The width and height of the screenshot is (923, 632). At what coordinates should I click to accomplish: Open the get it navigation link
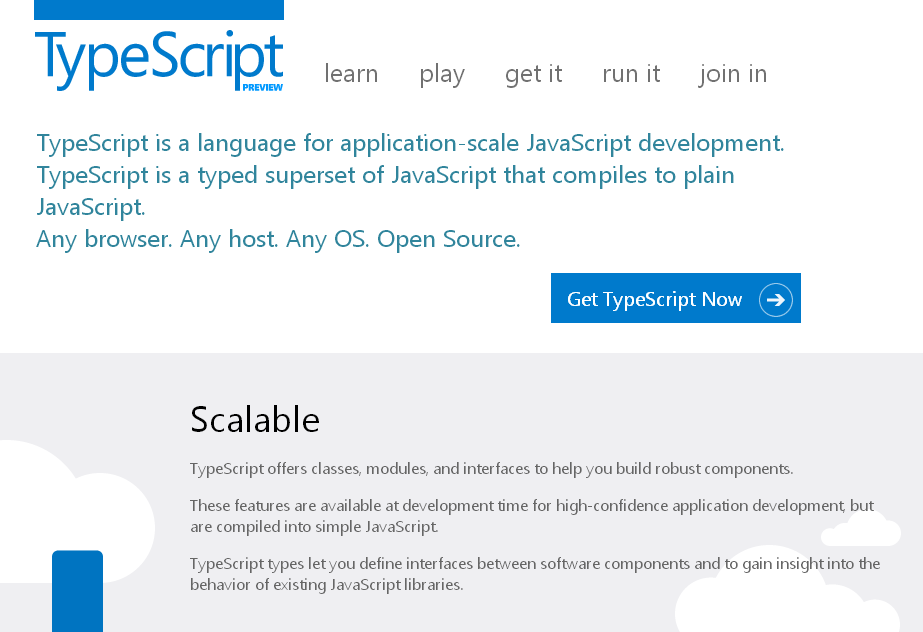[533, 74]
